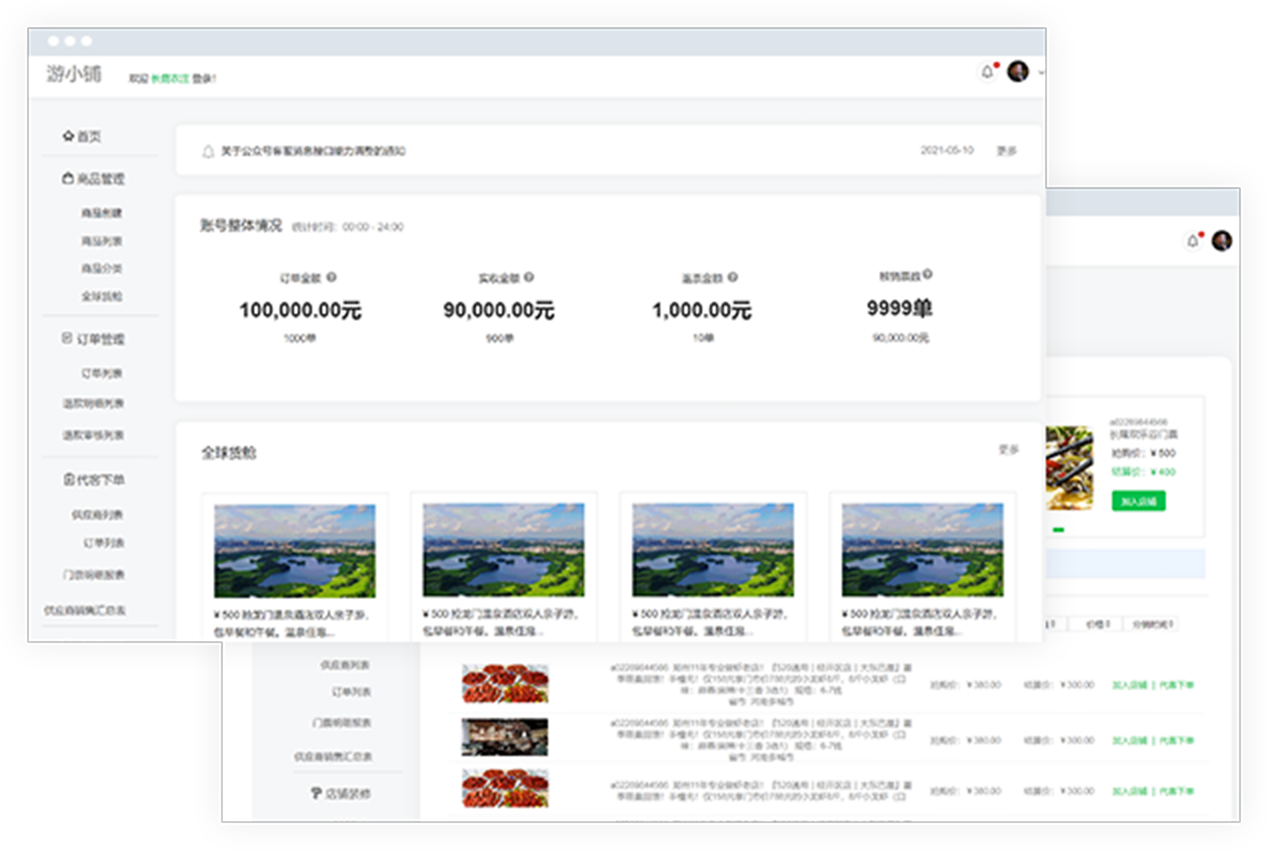Click user avatar in front window header
Image resolution: width=1268 pixels, height=850 pixels.
(1018, 71)
